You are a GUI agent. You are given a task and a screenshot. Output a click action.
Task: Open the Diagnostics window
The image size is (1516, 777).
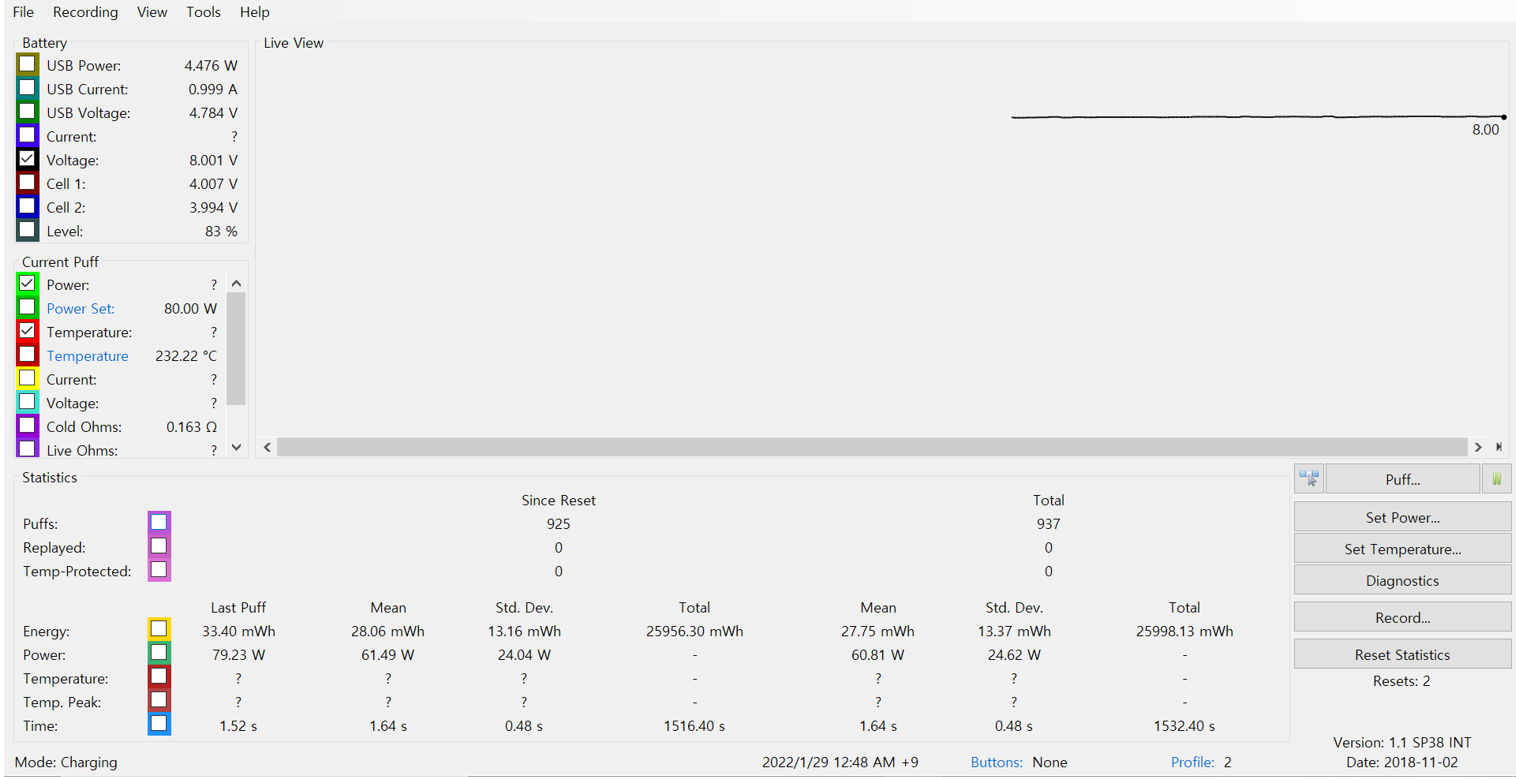click(1402, 581)
